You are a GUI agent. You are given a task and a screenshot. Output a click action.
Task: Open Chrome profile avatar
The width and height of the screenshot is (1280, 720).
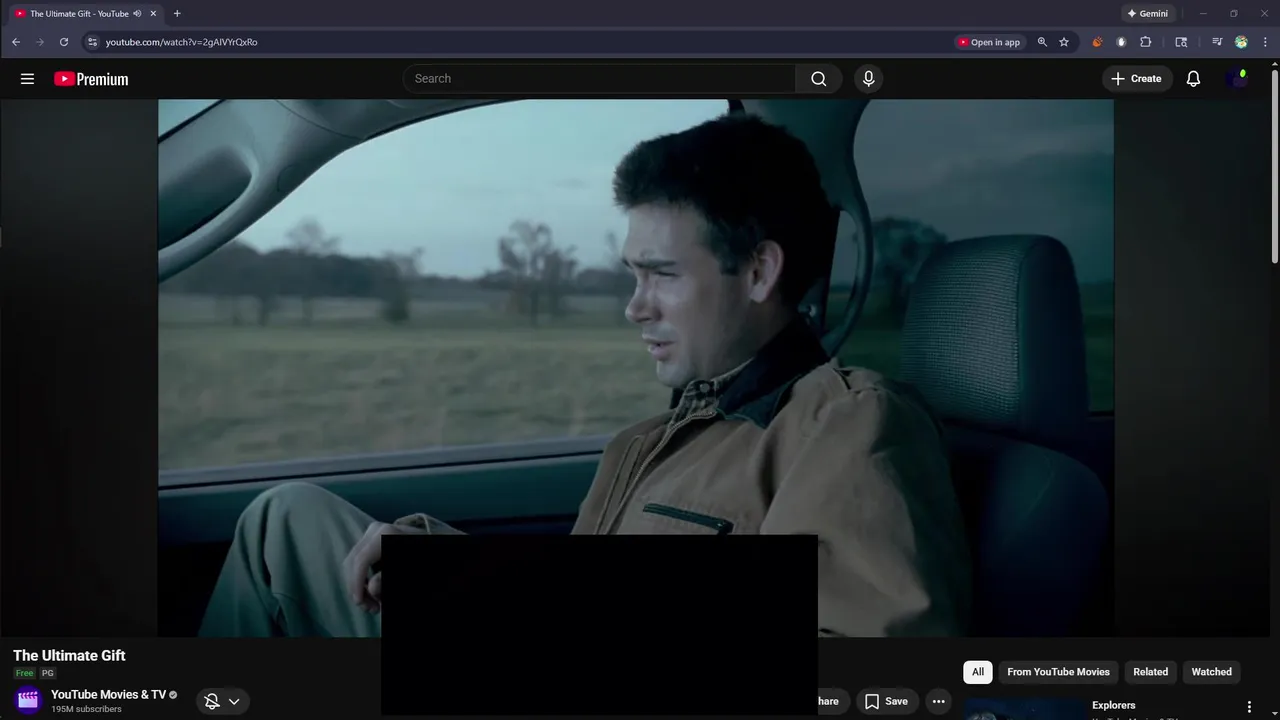click(x=1241, y=42)
